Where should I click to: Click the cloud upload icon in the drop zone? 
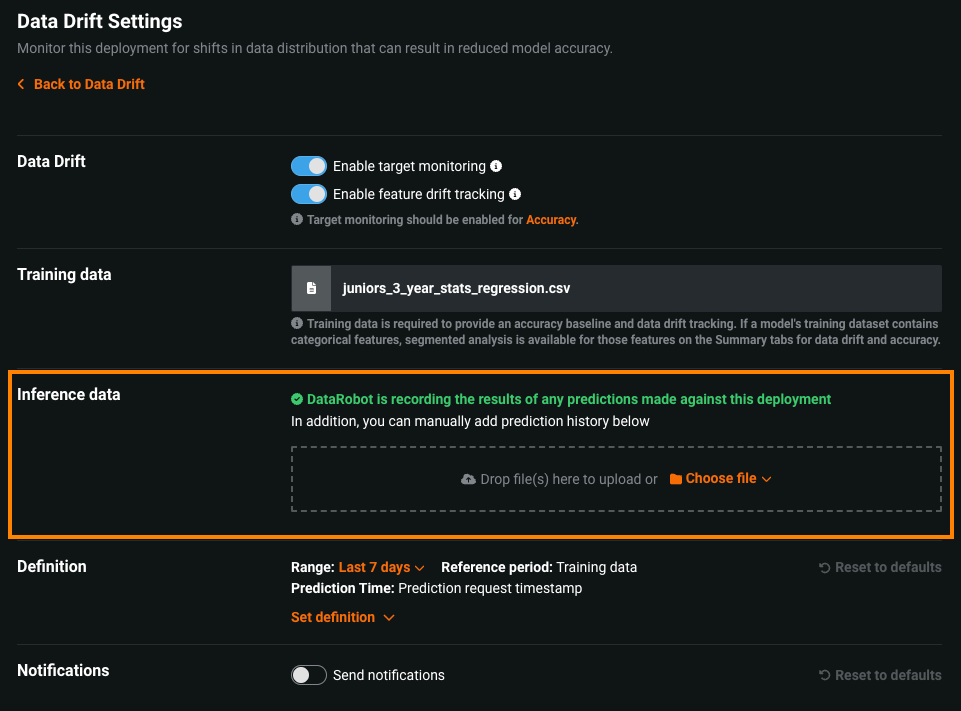[468, 479]
